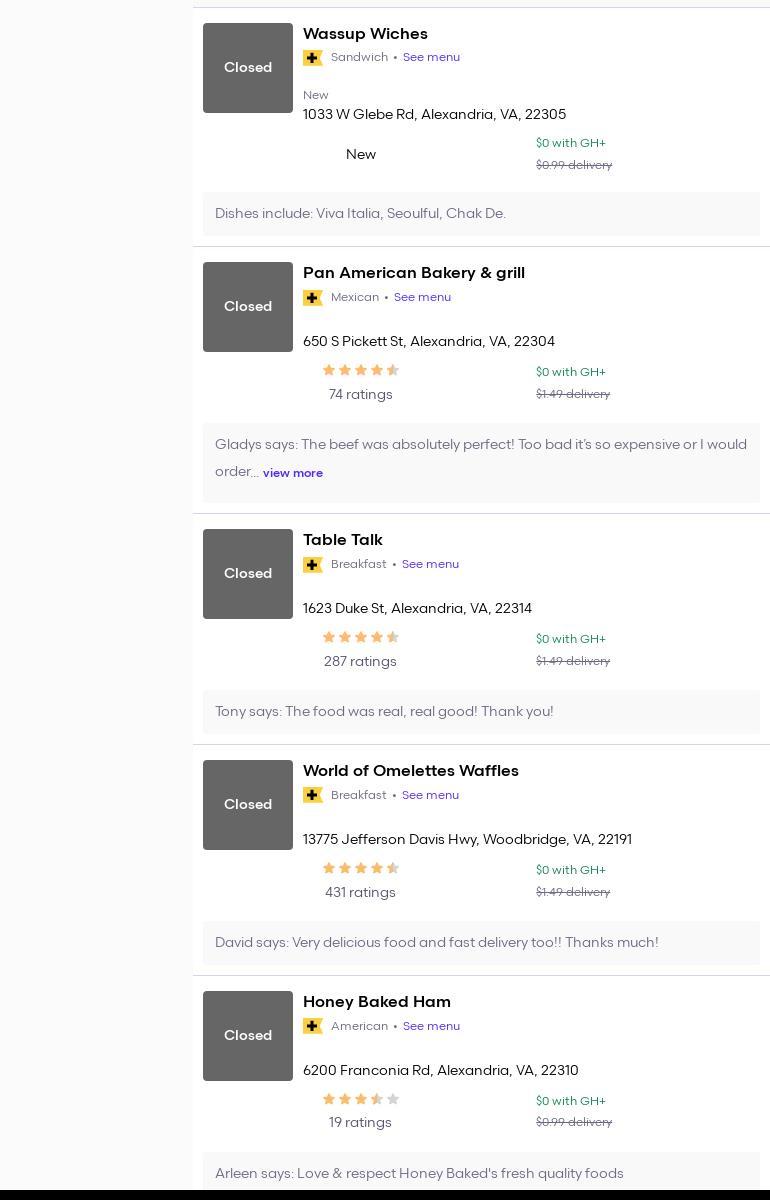Click the GH+ badge icon under Table Talk
770x1200 pixels.
point(313,565)
